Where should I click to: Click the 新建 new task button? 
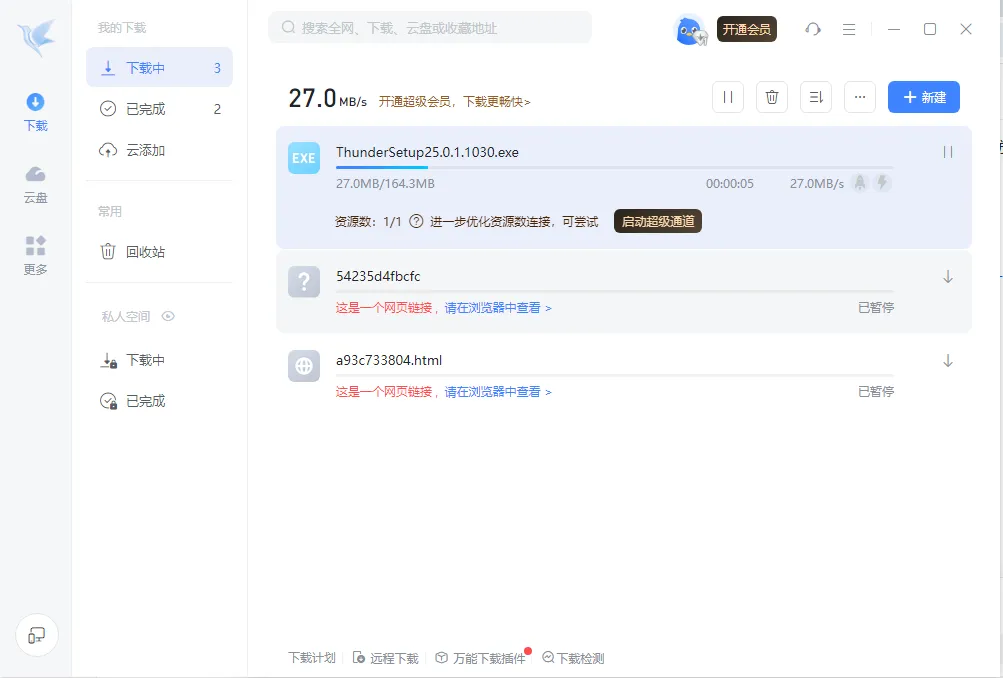click(x=924, y=97)
